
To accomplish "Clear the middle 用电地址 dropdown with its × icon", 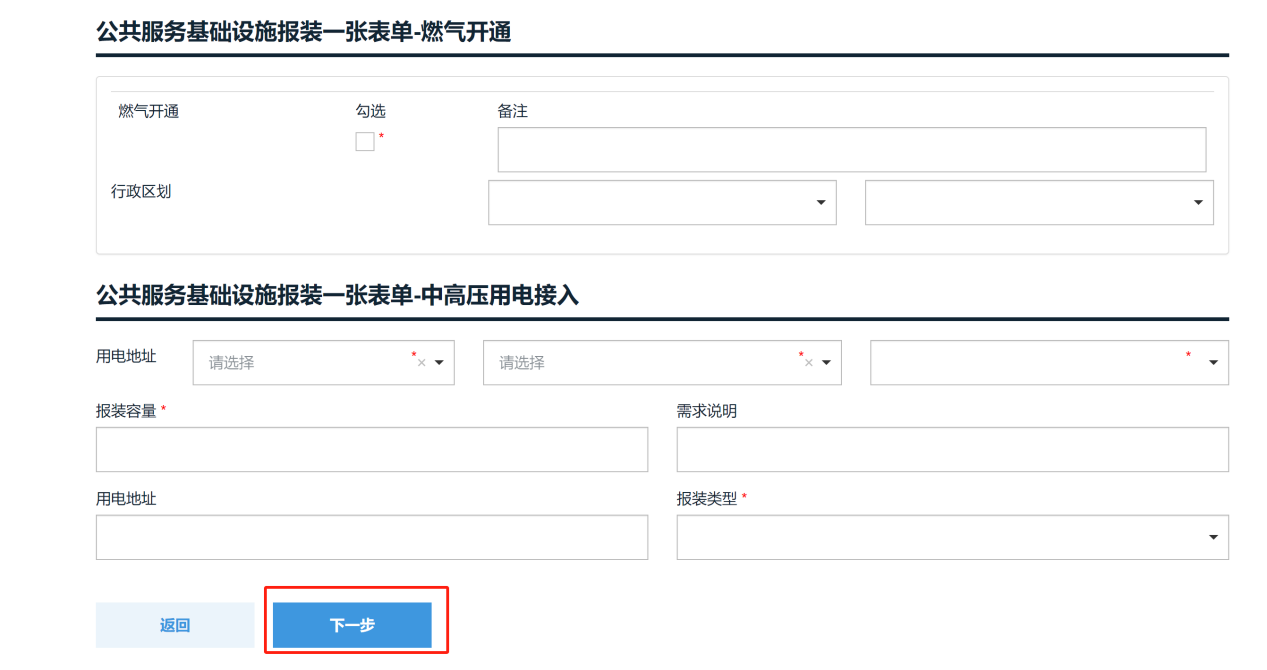I will pos(808,363).
